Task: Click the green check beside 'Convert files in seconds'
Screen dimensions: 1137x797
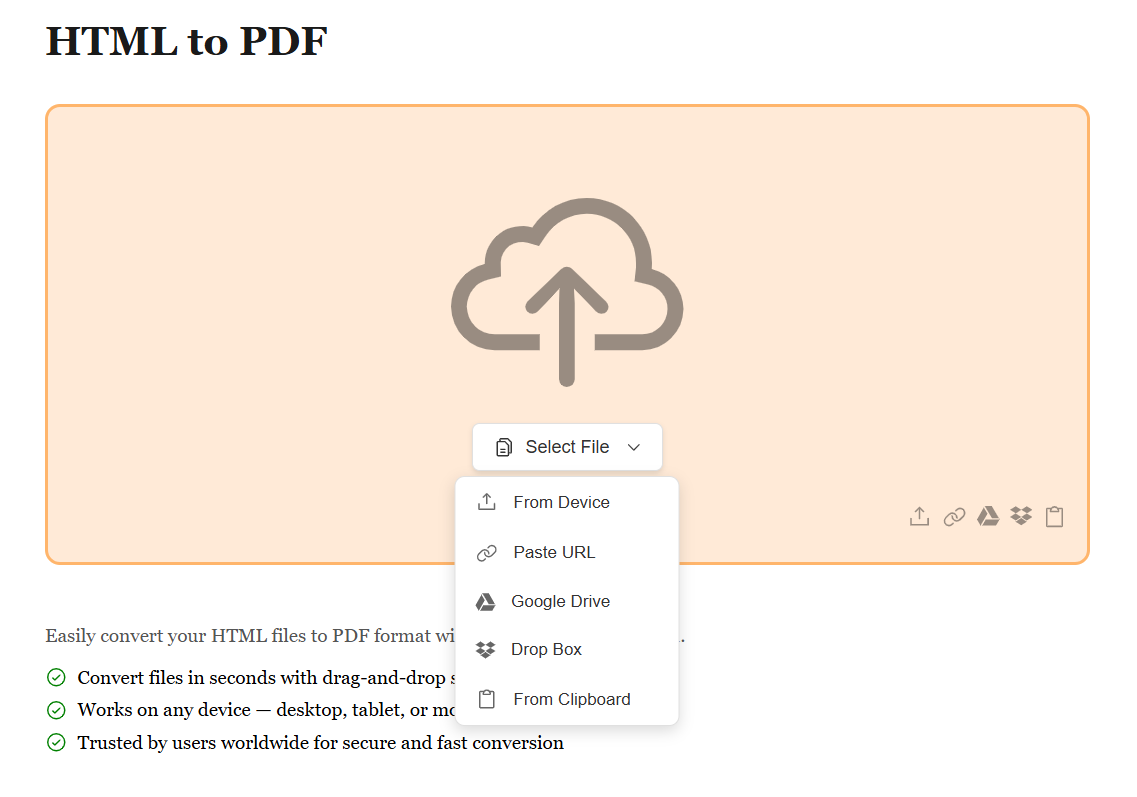Action: [x=56, y=678]
